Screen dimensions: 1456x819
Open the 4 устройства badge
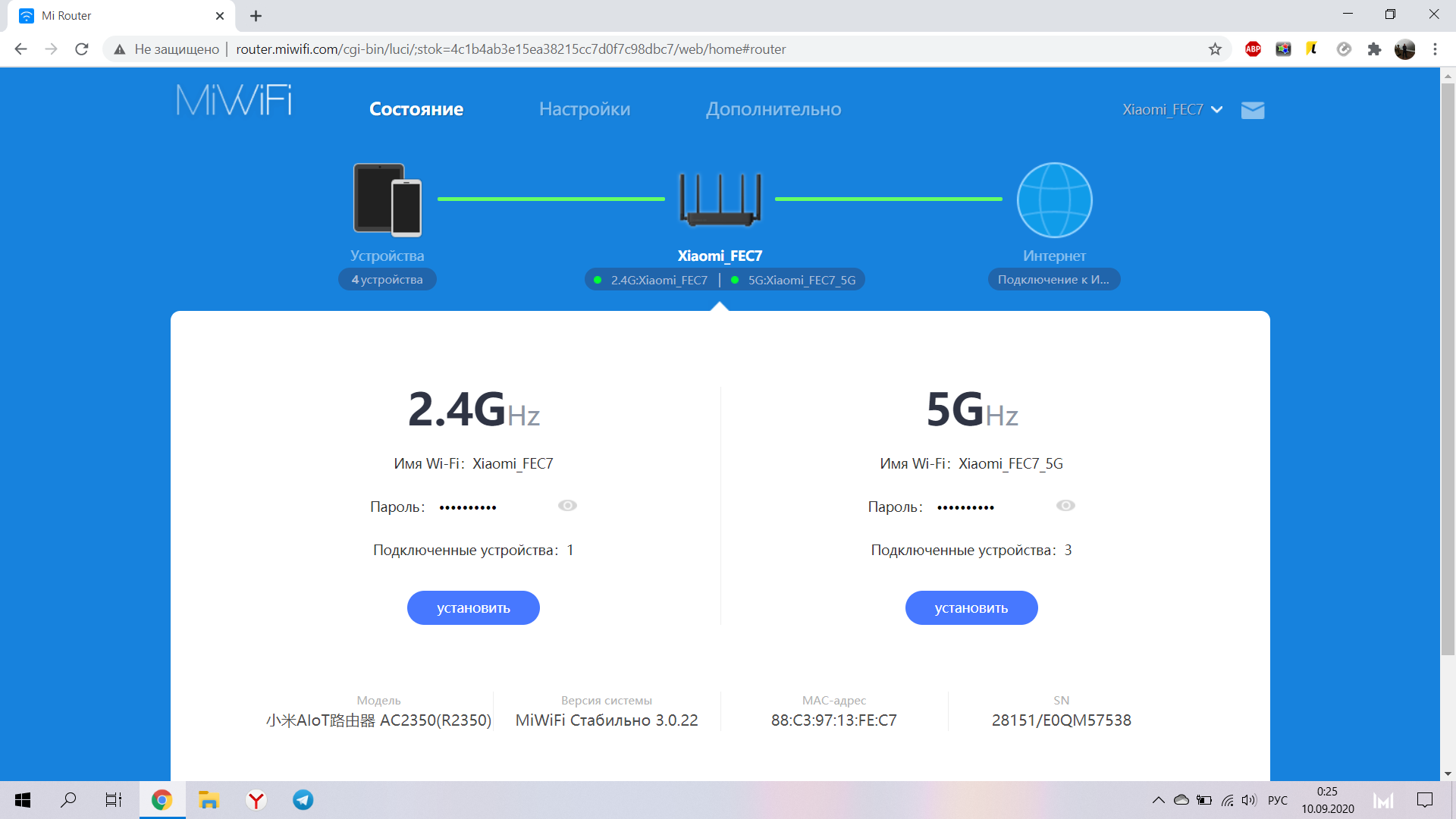coord(387,279)
